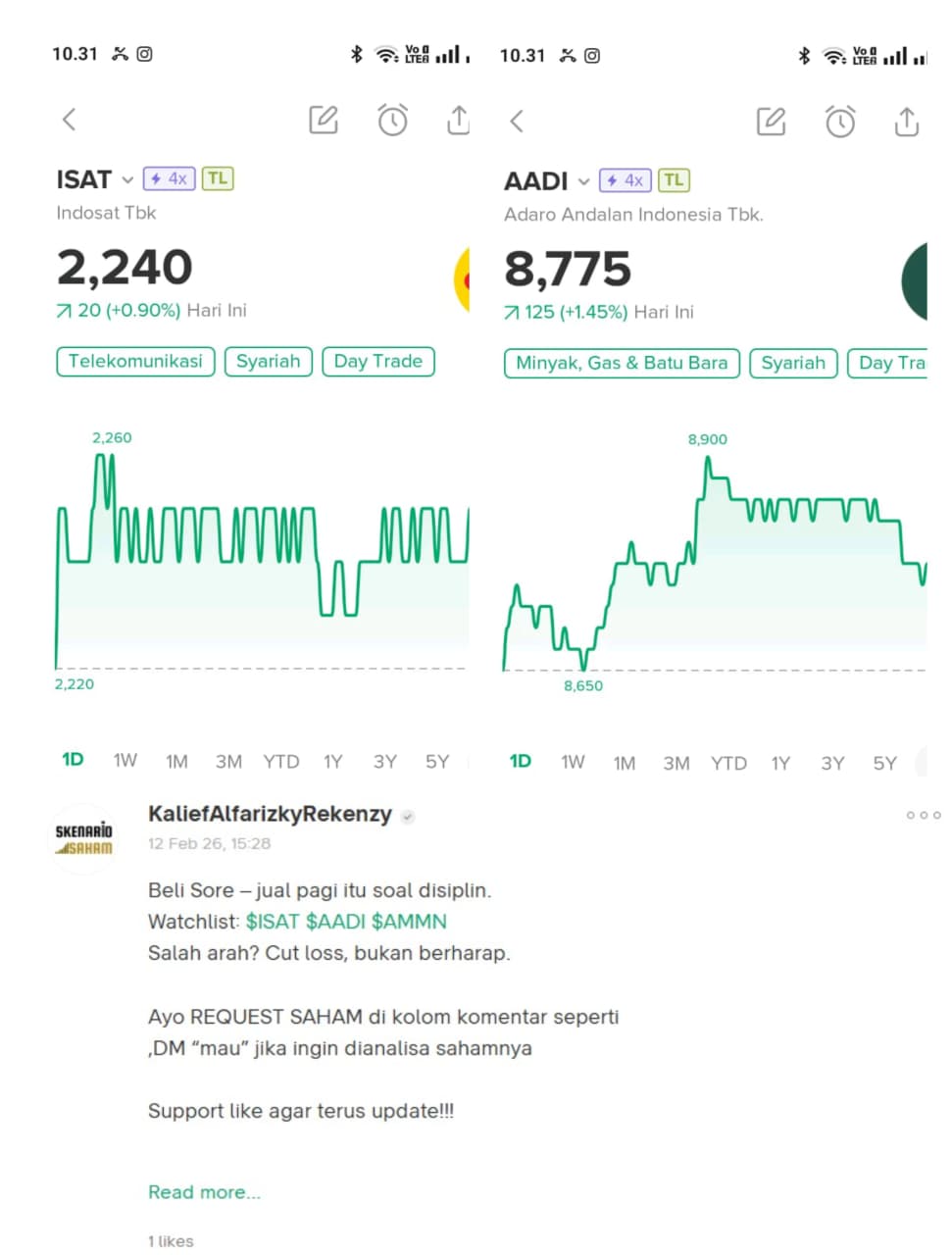Click Read more... on the post
This screenshot has width=952, height=1255.
pyautogui.click(x=204, y=1192)
